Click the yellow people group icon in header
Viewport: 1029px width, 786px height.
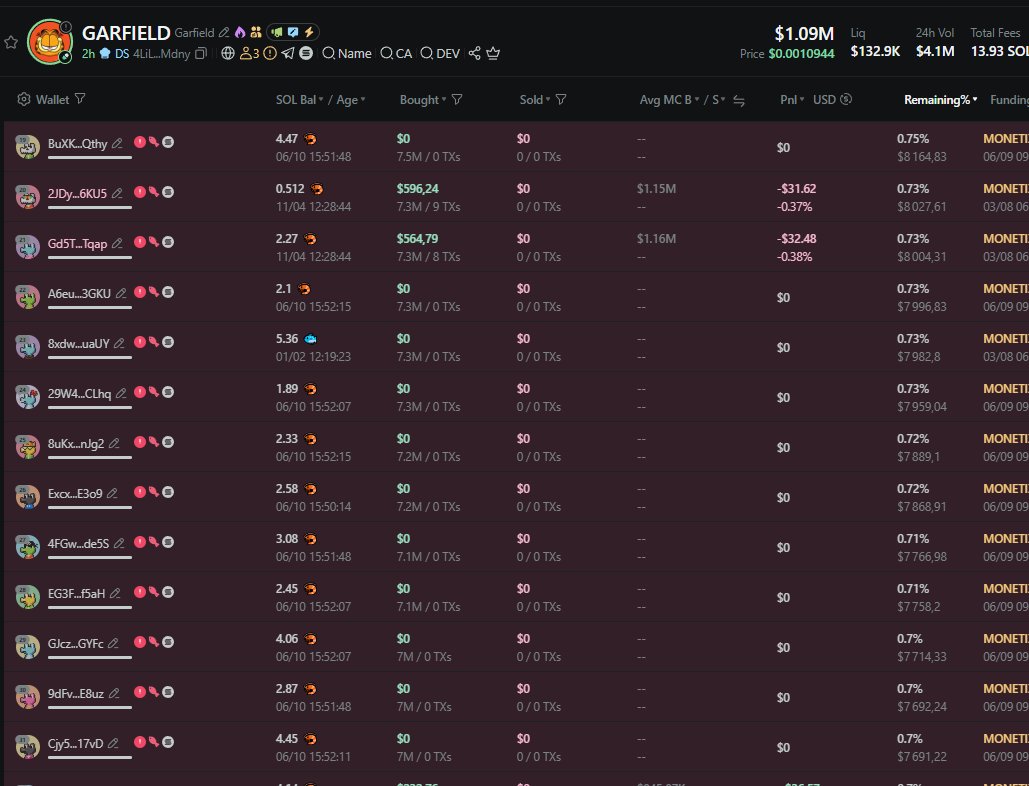[256, 32]
